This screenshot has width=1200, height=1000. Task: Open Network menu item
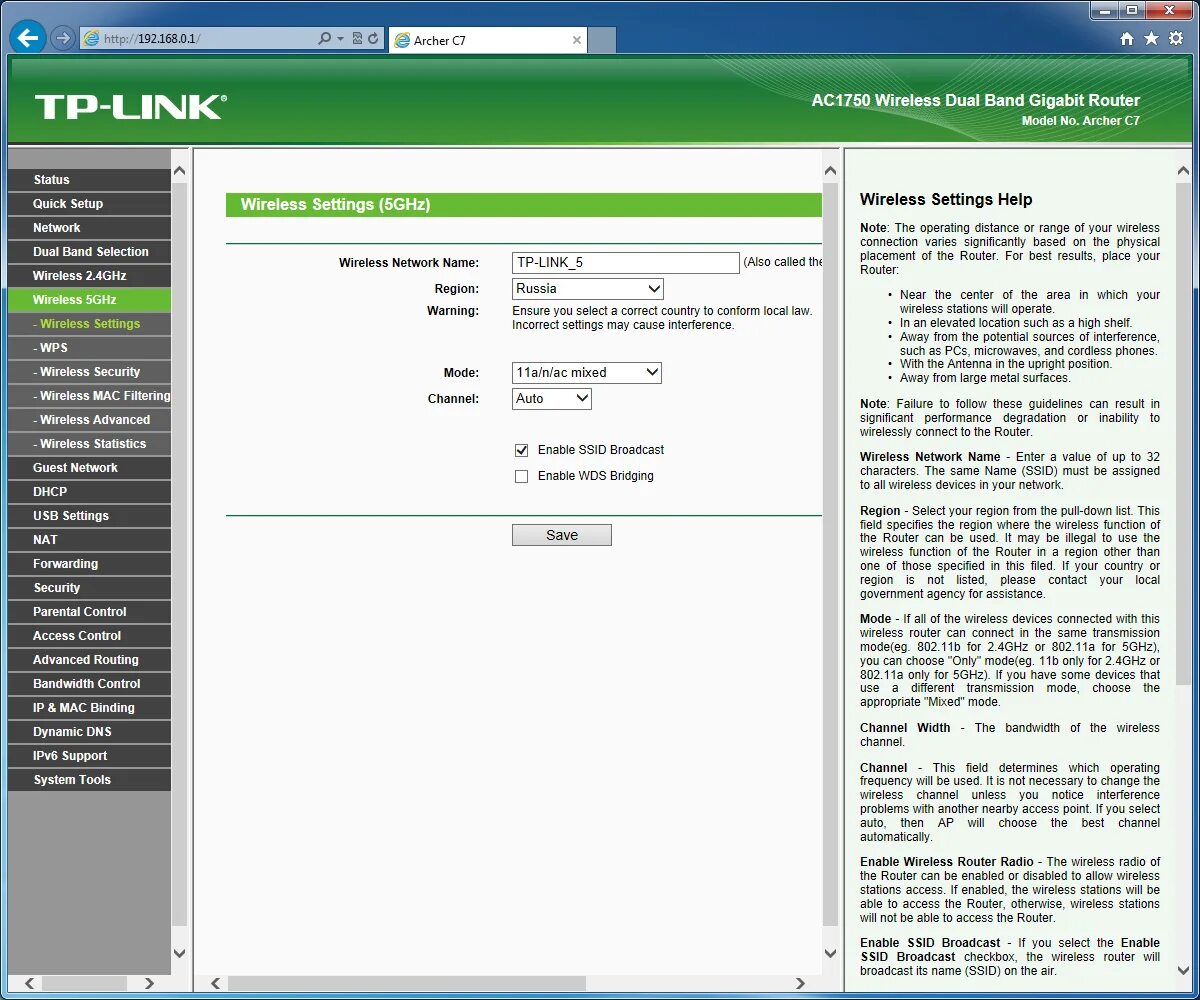(89, 228)
